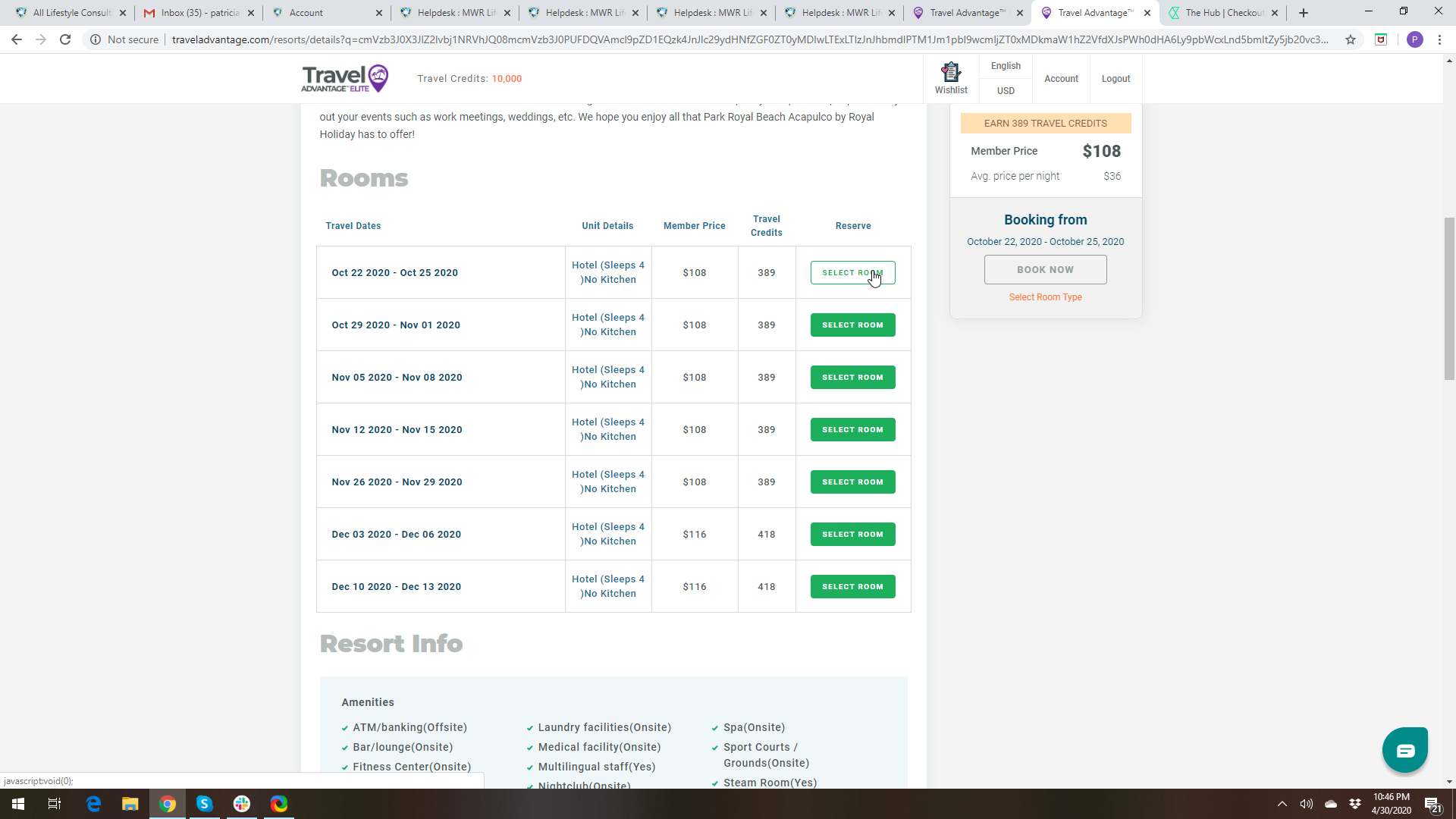Open Chrome profile avatar
The height and width of the screenshot is (819, 1456).
coord(1414,39)
